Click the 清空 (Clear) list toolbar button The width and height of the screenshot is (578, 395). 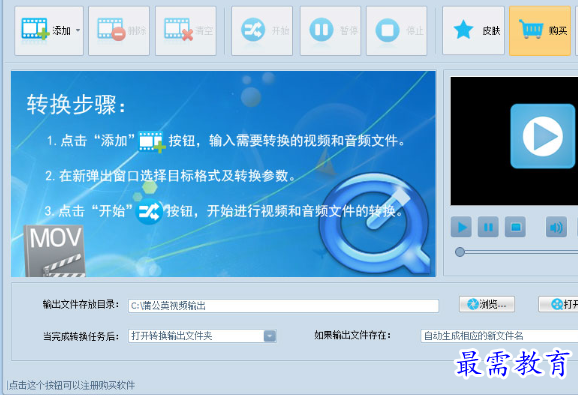(186, 31)
